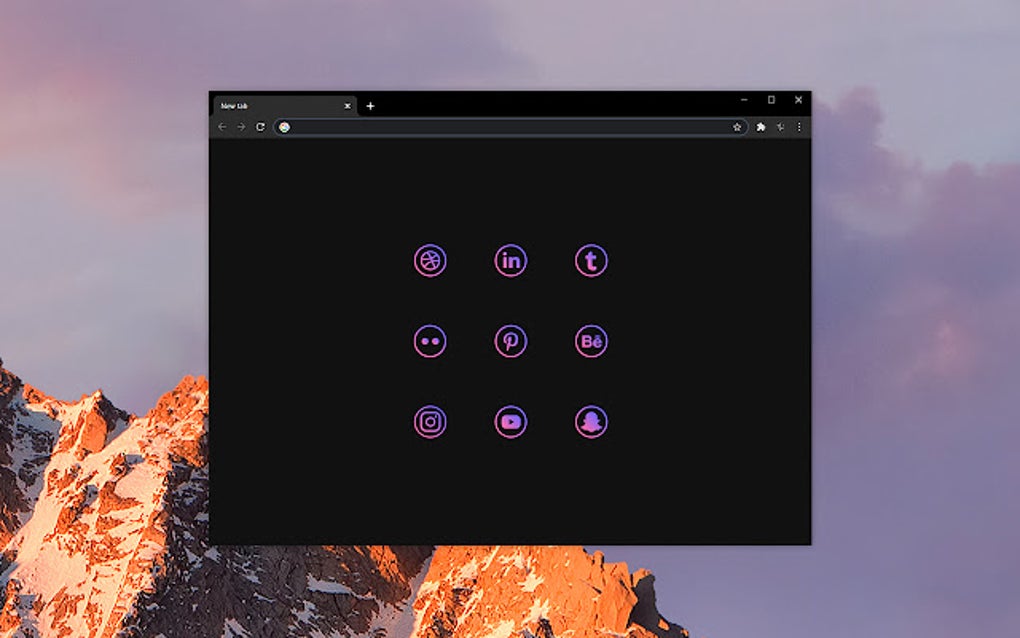Open the Tumblr shortcut
This screenshot has height=638, width=1020.
[x=591, y=261]
